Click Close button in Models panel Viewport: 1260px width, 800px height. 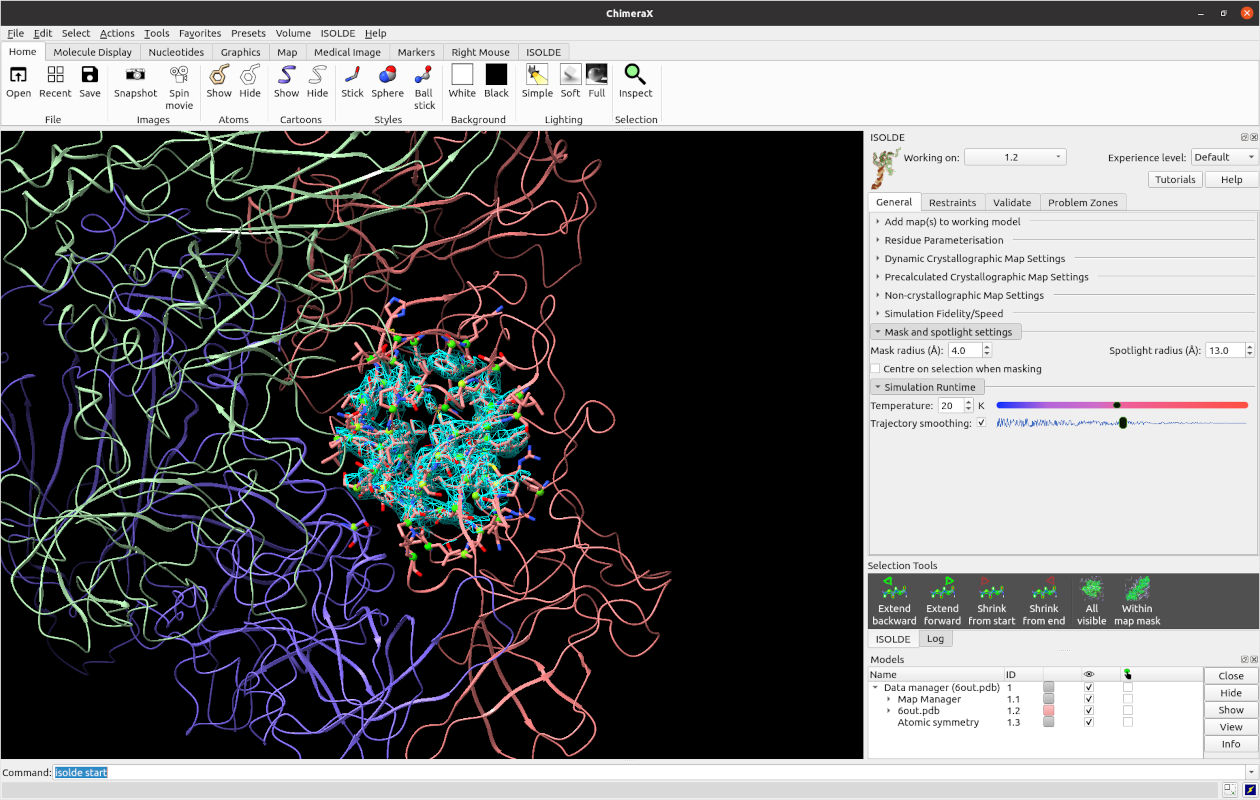point(1231,676)
